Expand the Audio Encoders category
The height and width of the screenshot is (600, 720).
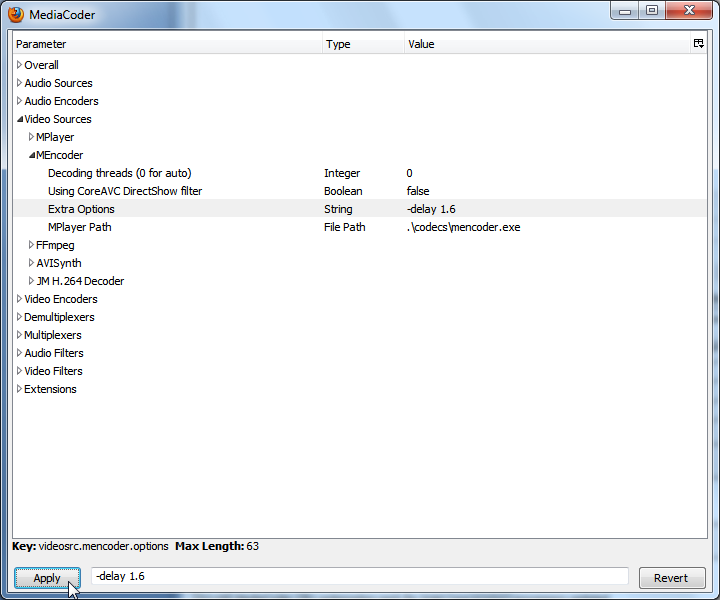19,101
